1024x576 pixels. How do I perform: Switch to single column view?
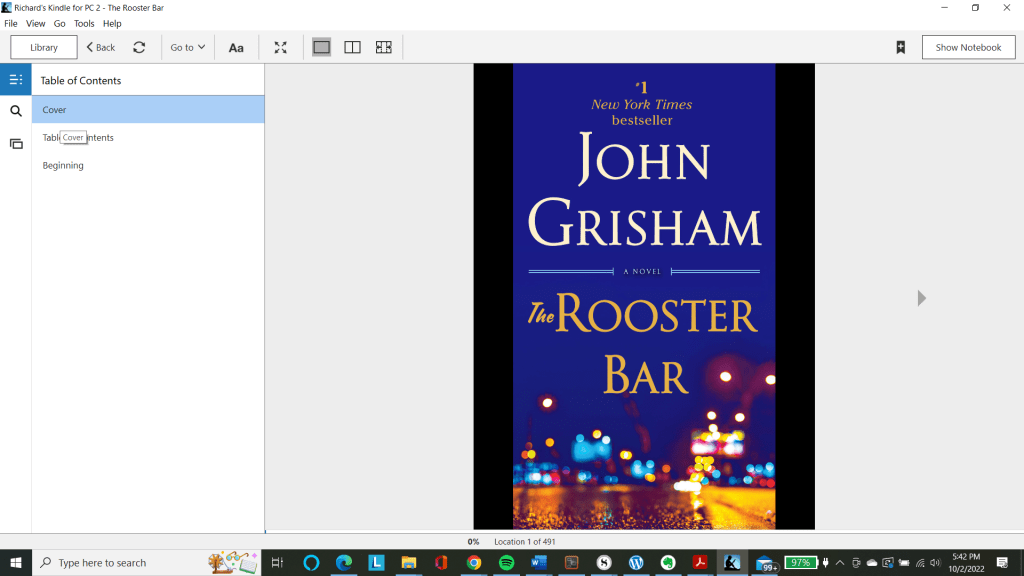click(x=321, y=47)
